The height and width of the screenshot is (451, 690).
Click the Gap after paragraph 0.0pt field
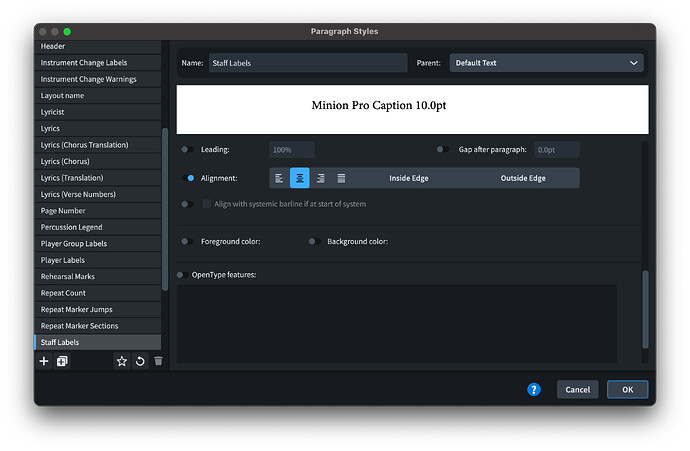pyautogui.click(x=557, y=150)
